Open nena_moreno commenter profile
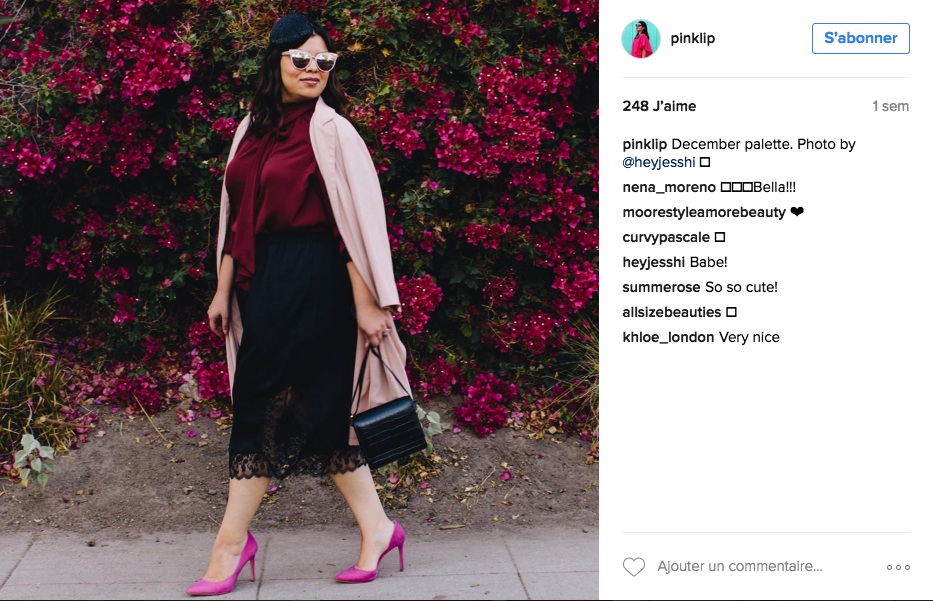 pyautogui.click(x=669, y=187)
